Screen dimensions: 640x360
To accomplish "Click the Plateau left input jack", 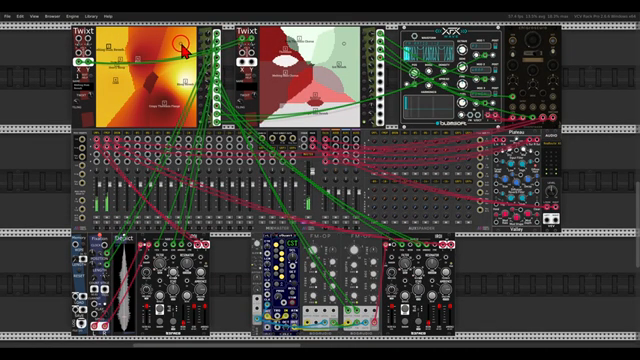I will pyautogui.click(x=497, y=140).
